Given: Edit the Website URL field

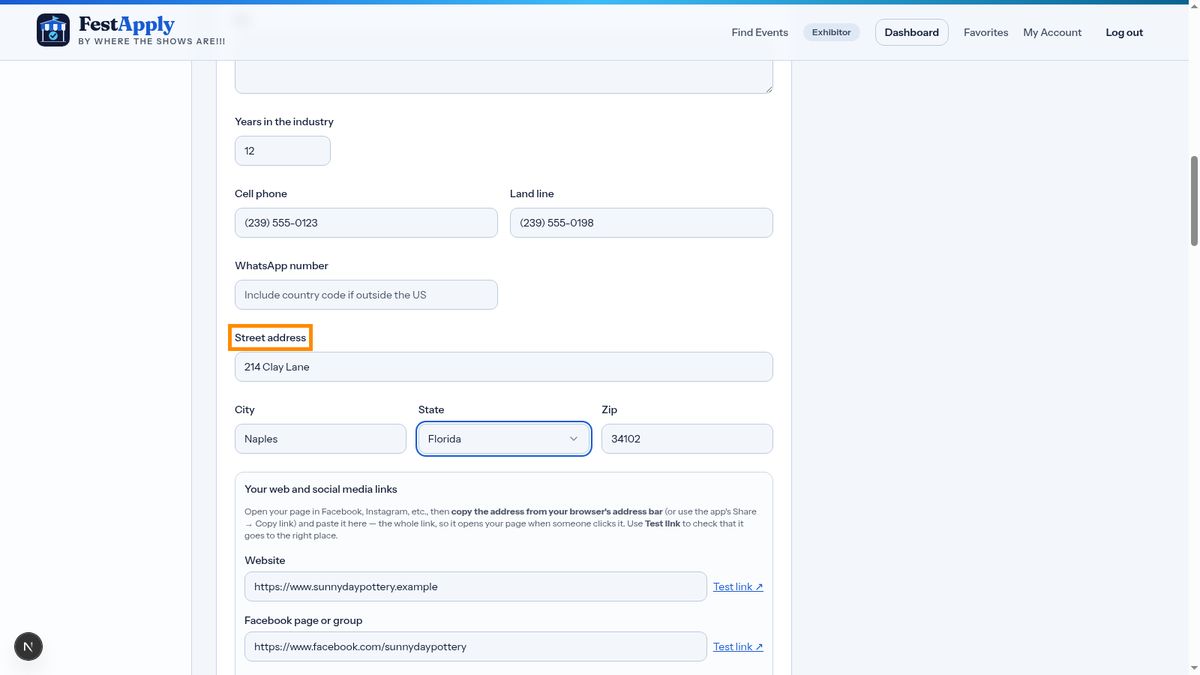Looking at the screenshot, I should (x=476, y=587).
